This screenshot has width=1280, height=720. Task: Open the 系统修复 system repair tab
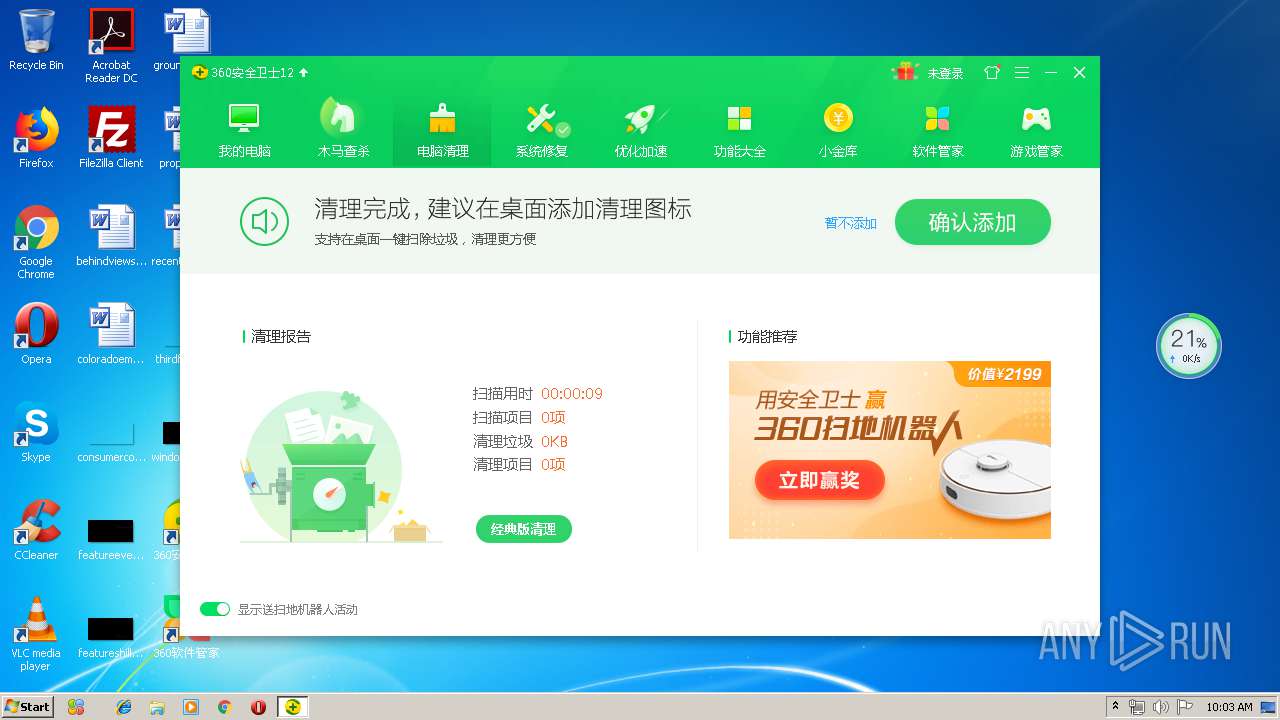click(541, 129)
